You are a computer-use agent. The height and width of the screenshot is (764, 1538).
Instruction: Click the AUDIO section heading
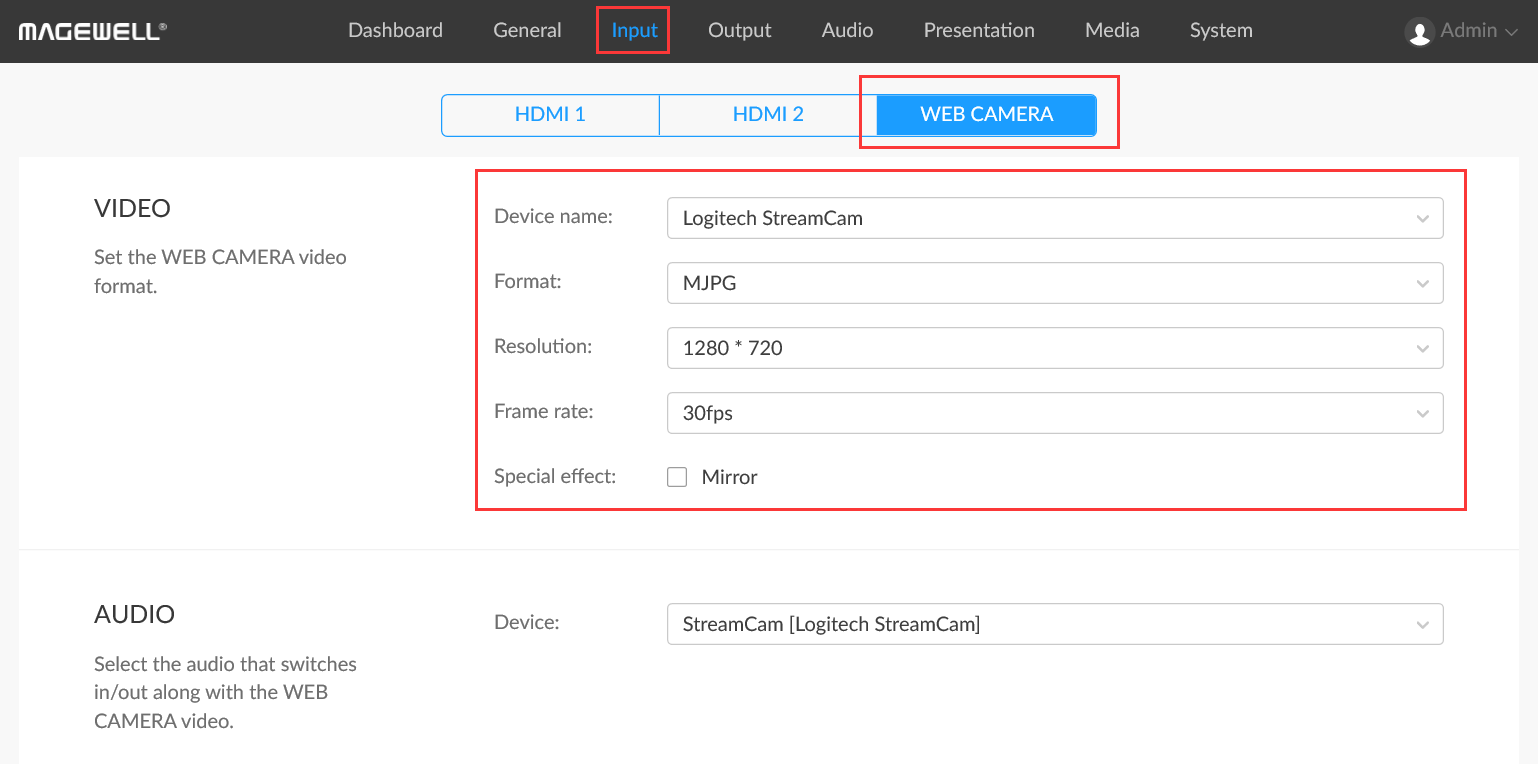(x=134, y=614)
